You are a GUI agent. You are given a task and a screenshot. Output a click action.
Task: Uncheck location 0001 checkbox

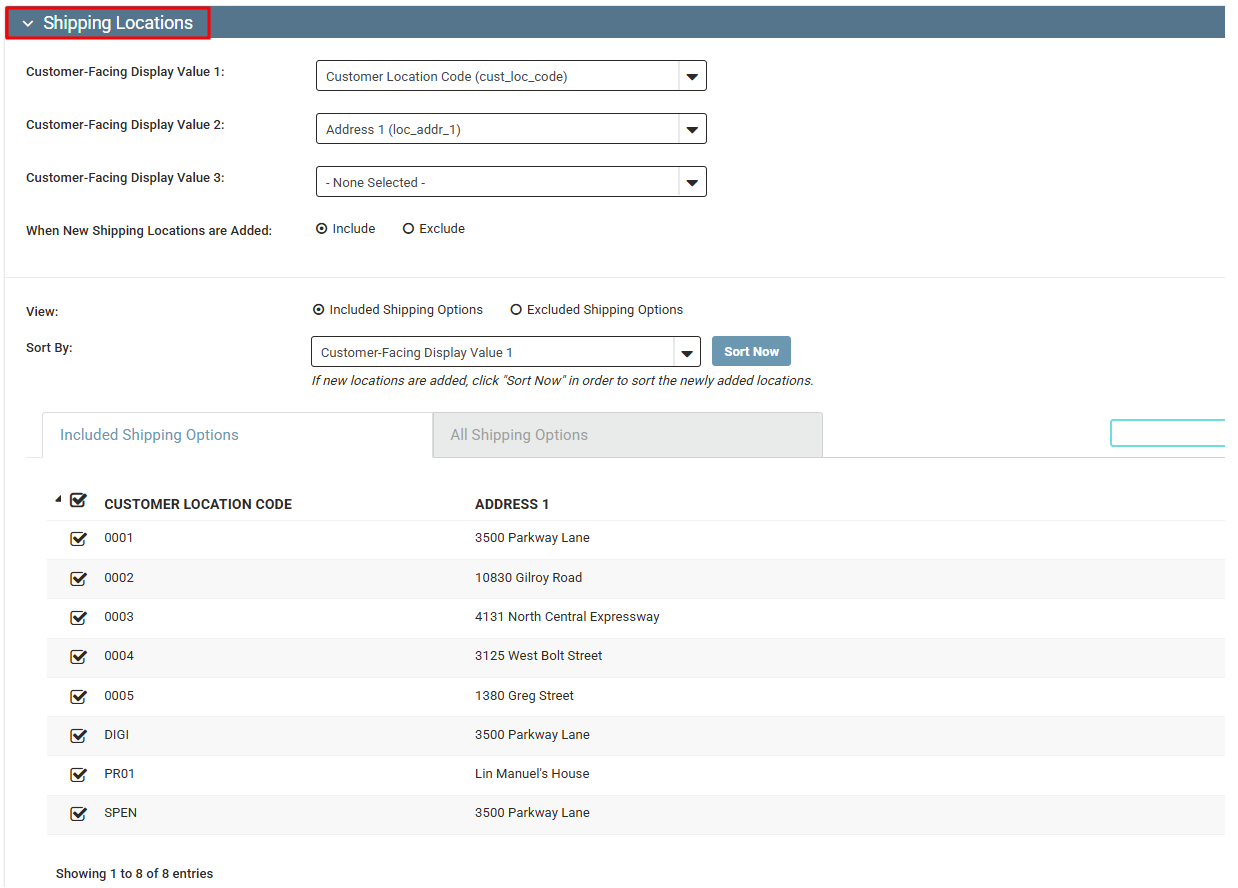(x=78, y=539)
